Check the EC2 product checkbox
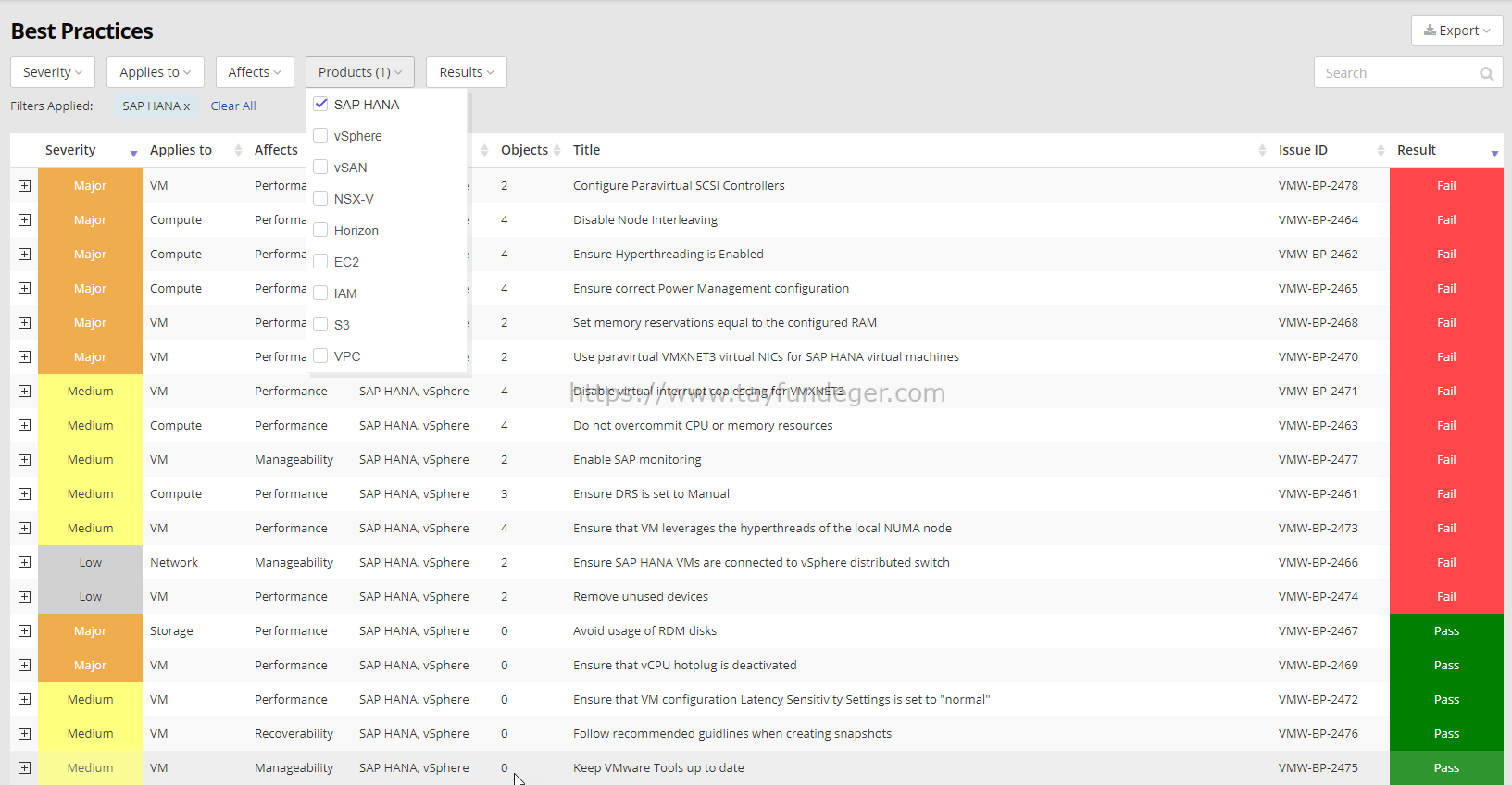 point(320,261)
